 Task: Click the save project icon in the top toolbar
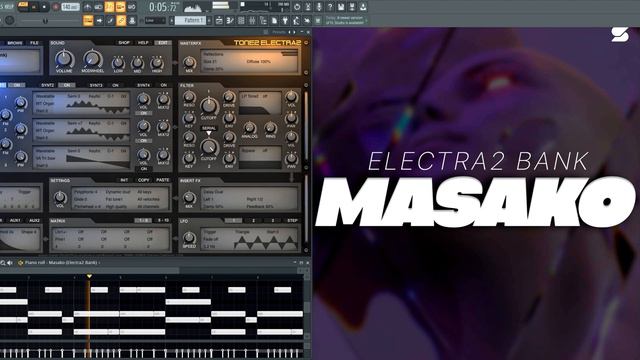(341, 7)
